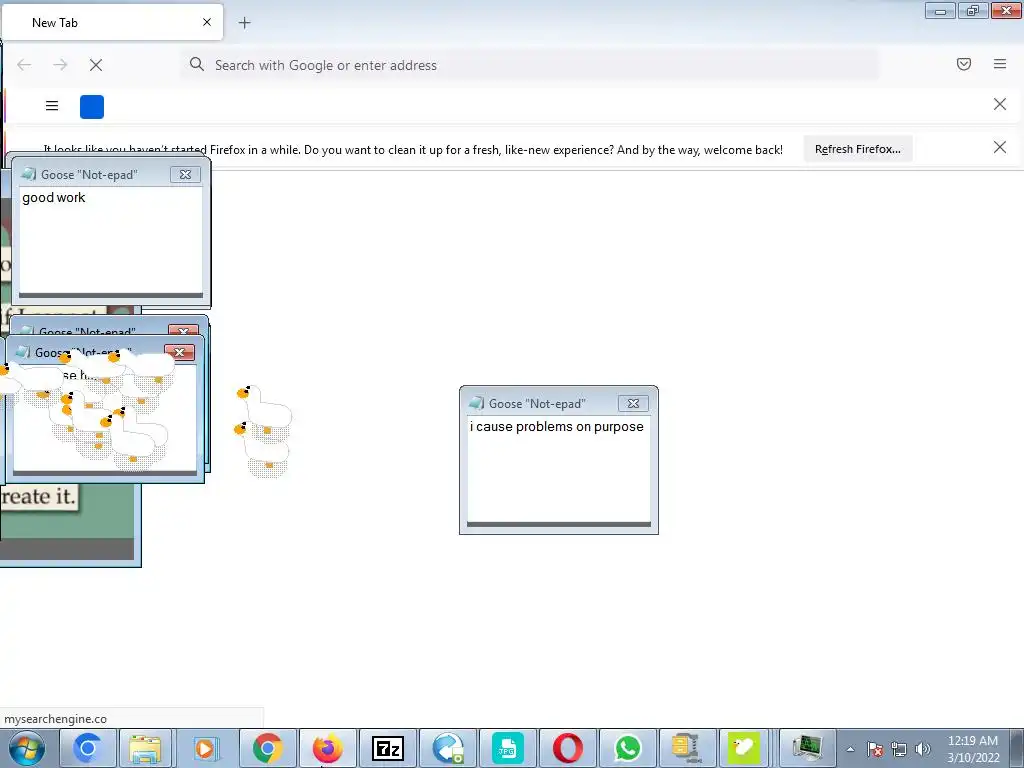Open the hamburger menu beside blue square
1024x768 pixels.
point(52,106)
